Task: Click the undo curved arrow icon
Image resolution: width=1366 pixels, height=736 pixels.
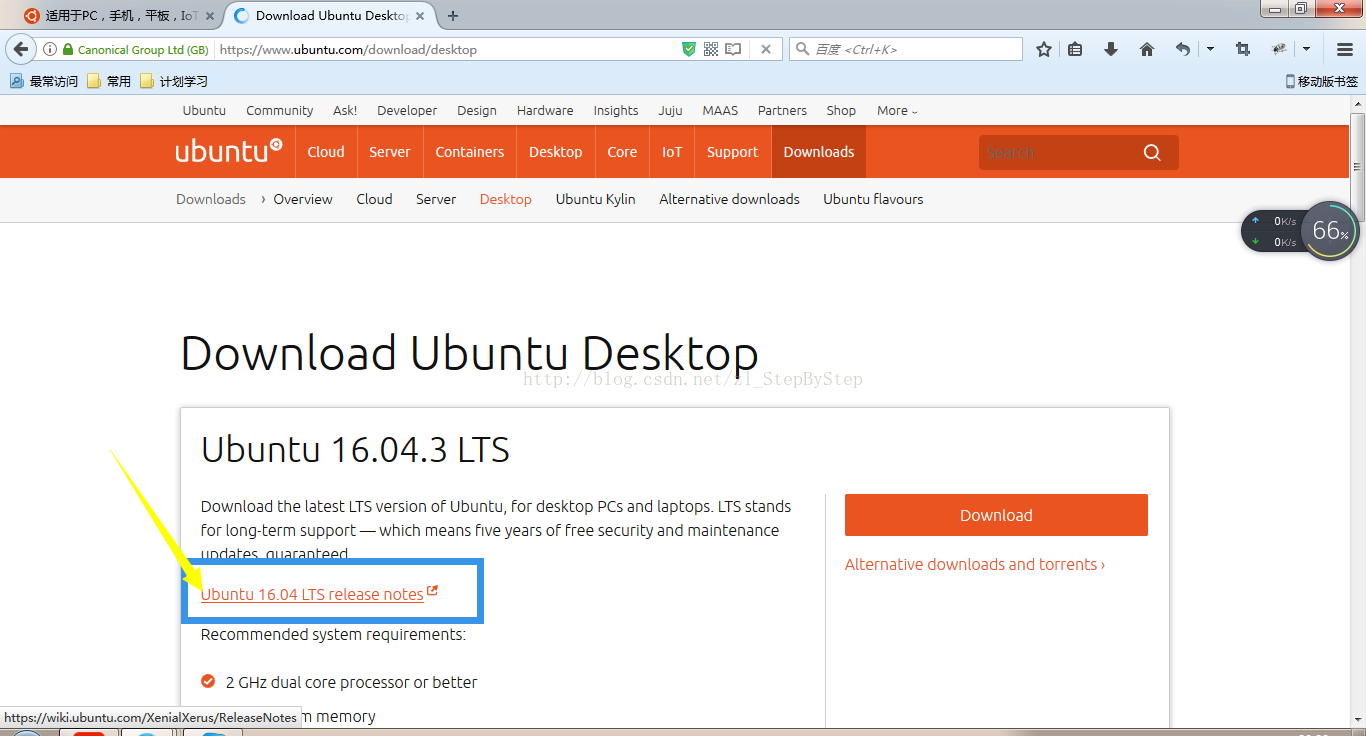Action: coord(1183,49)
